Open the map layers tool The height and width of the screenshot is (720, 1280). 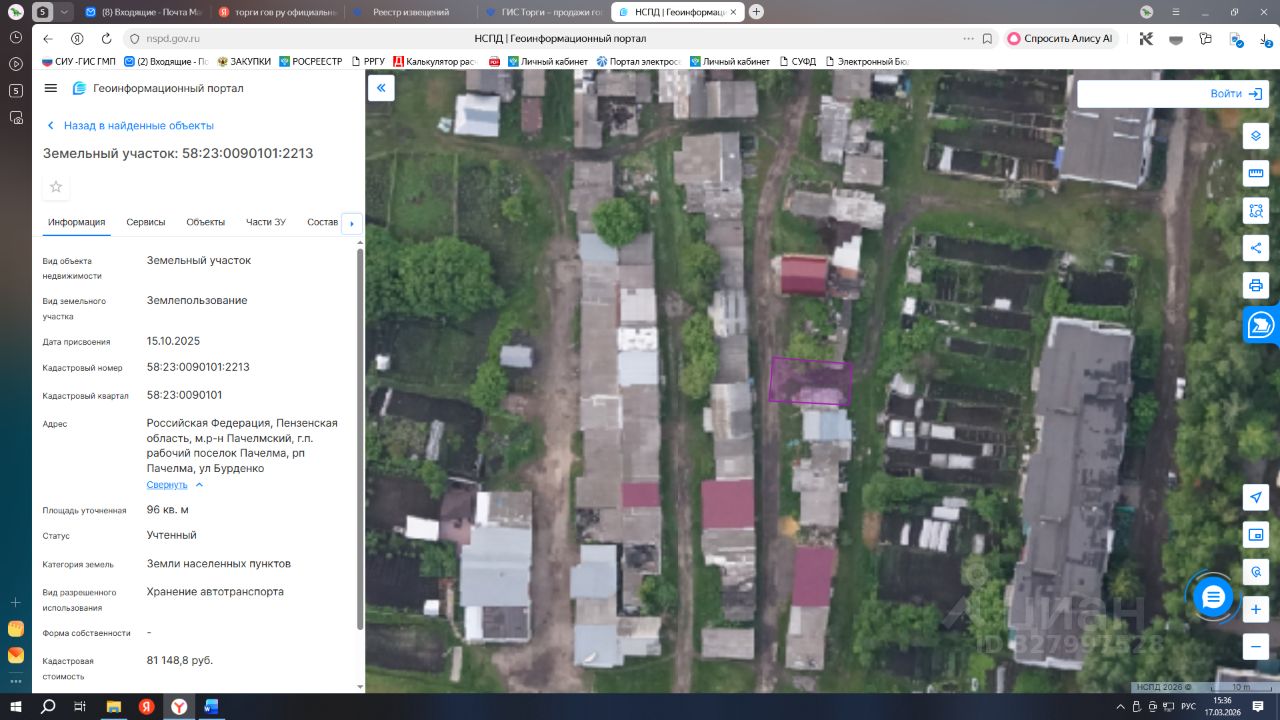tap(1256, 136)
